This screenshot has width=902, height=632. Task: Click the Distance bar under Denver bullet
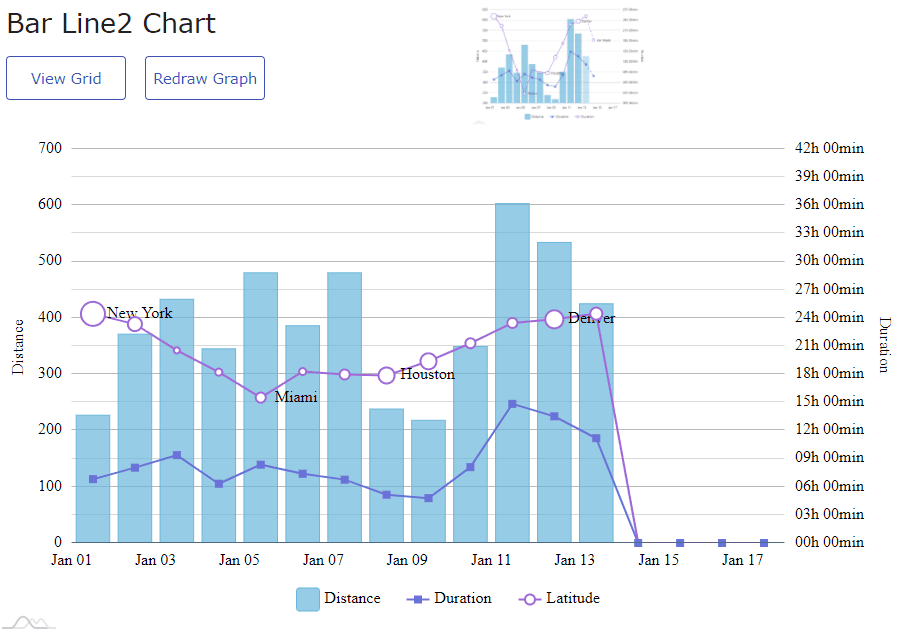554,392
